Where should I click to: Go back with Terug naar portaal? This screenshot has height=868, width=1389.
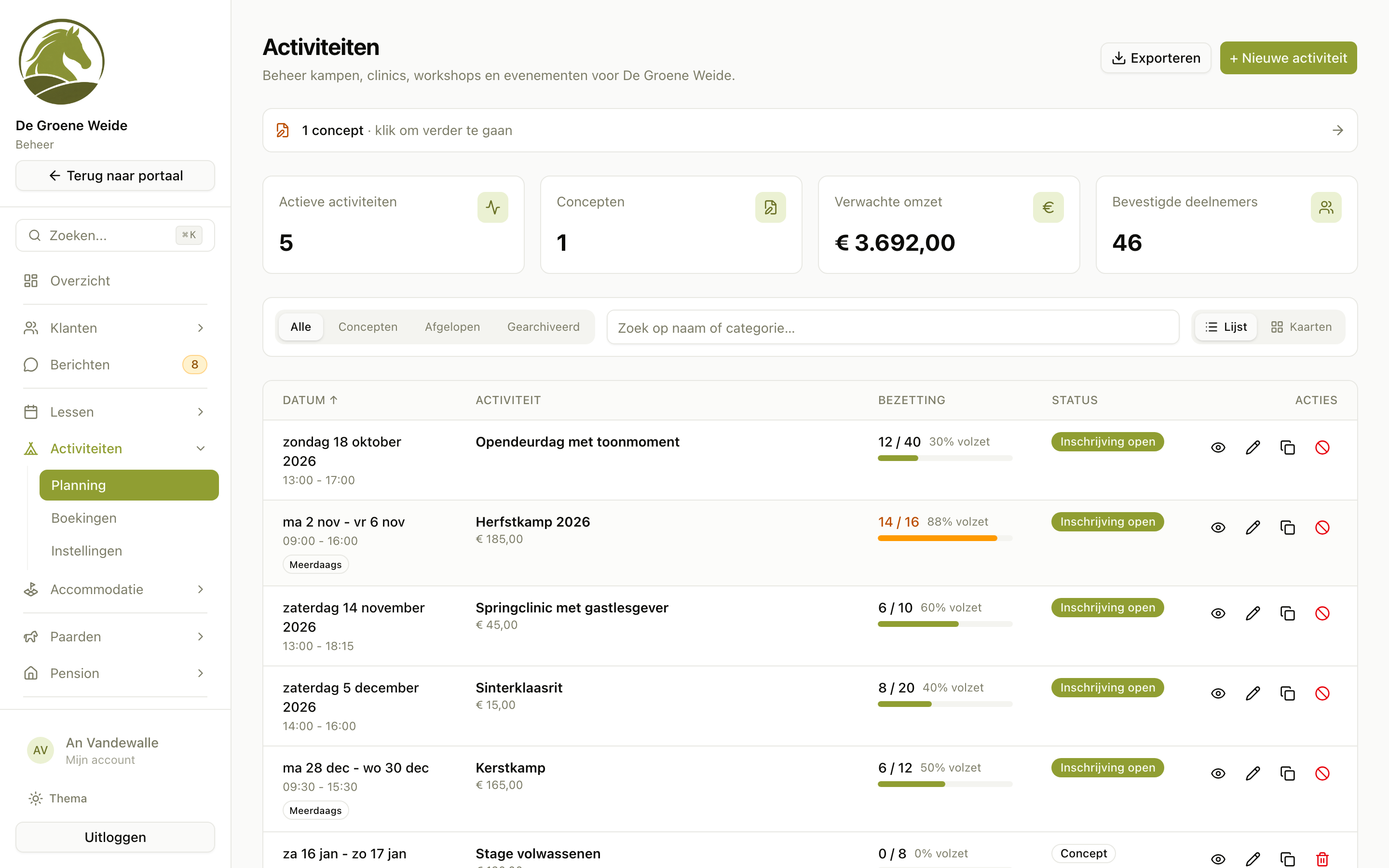click(115, 176)
